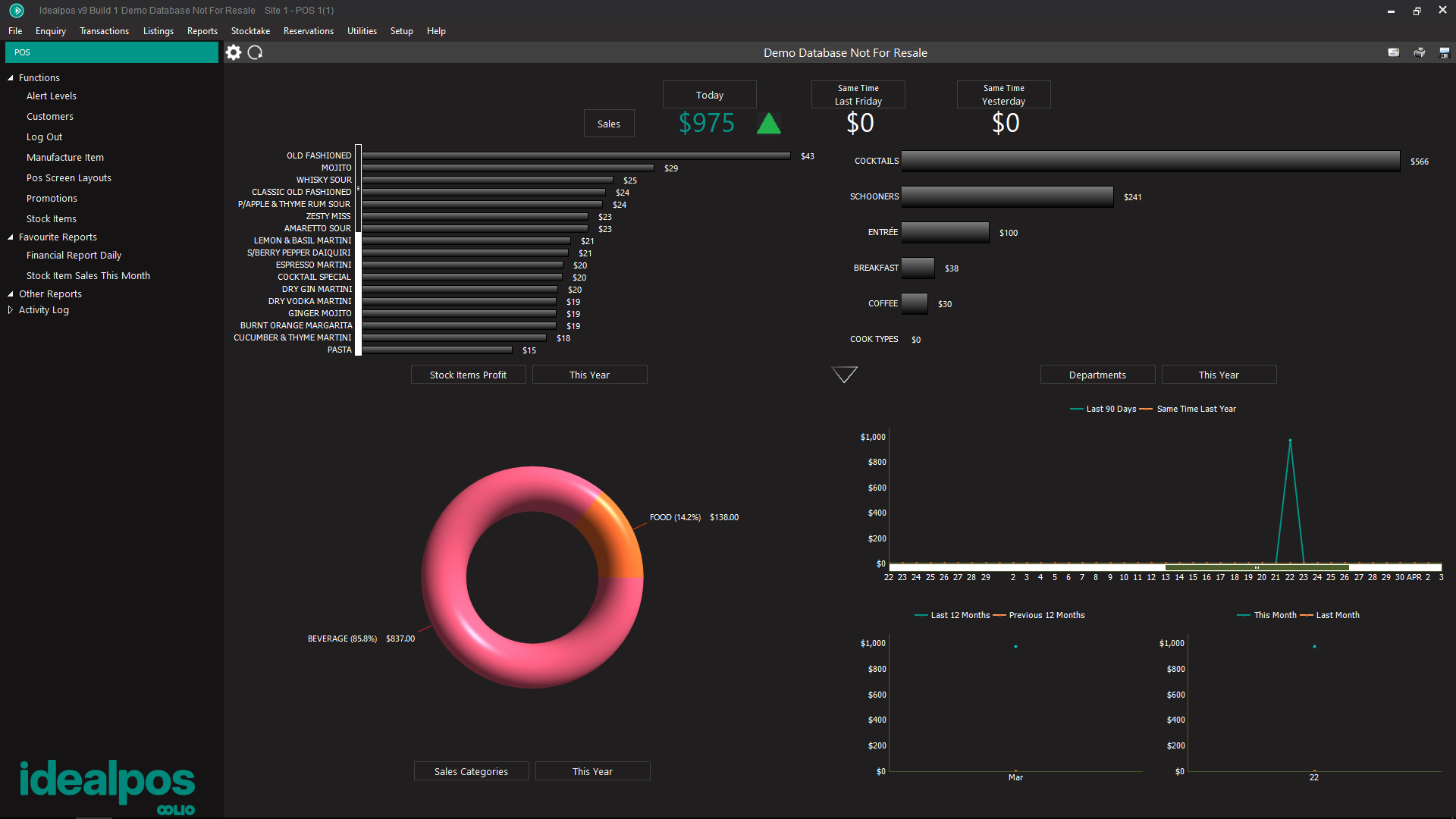Open the Transactions menu

pyautogui.click(x=104, y=31)
